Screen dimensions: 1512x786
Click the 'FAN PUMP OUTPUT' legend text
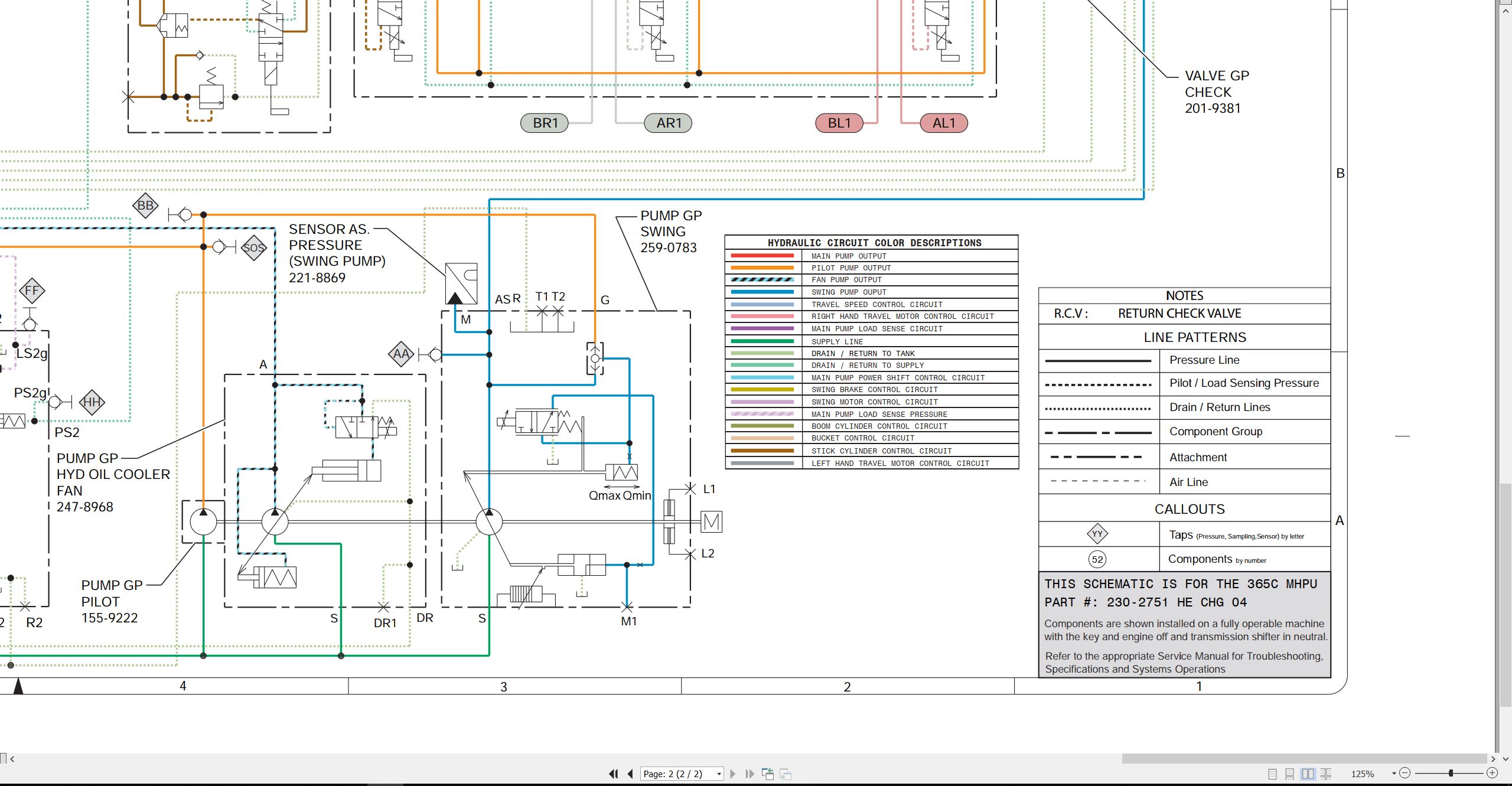(x=846, y=280)
